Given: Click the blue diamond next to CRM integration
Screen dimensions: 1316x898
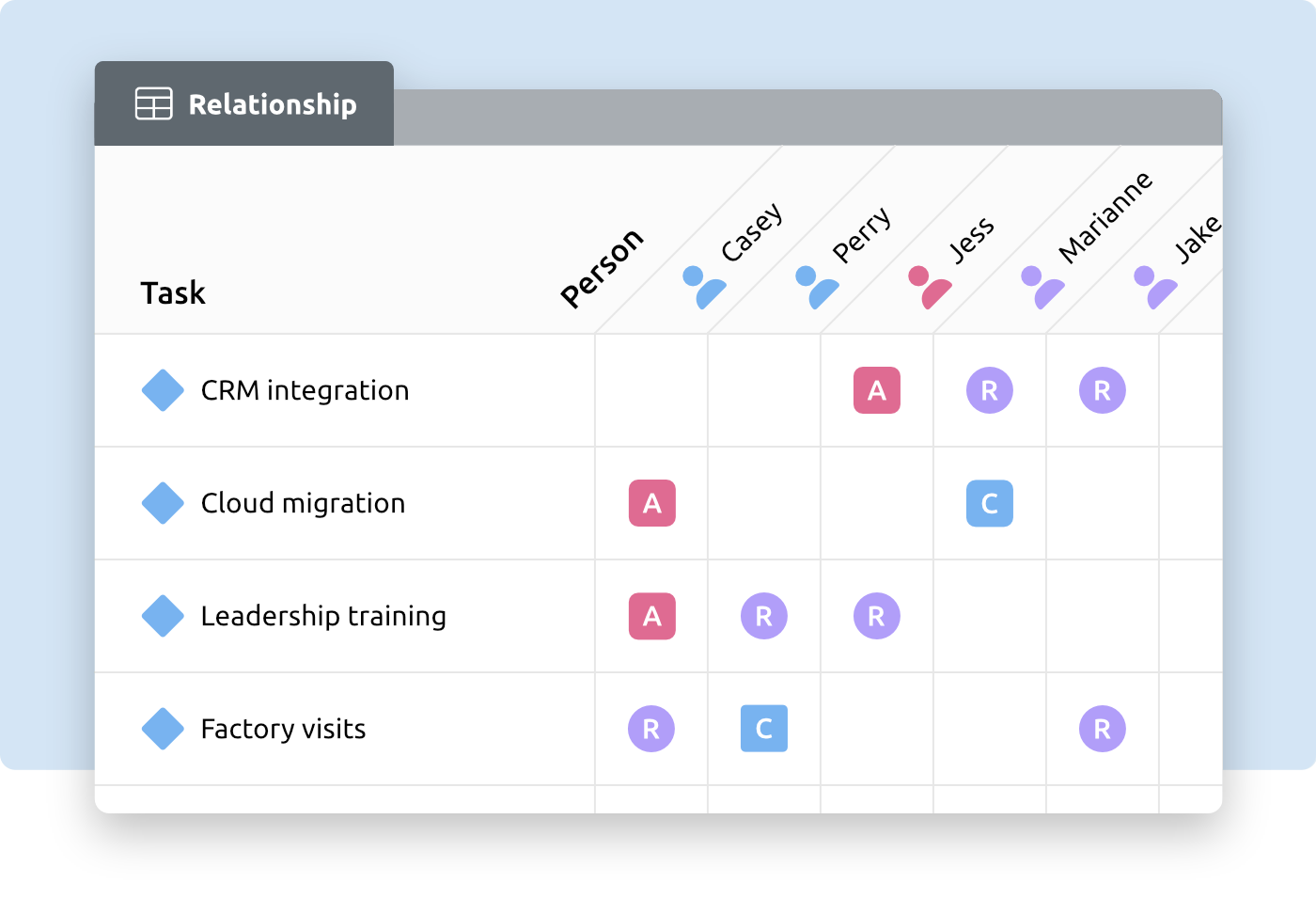Looking at the screenshot, I should point(162,390).
